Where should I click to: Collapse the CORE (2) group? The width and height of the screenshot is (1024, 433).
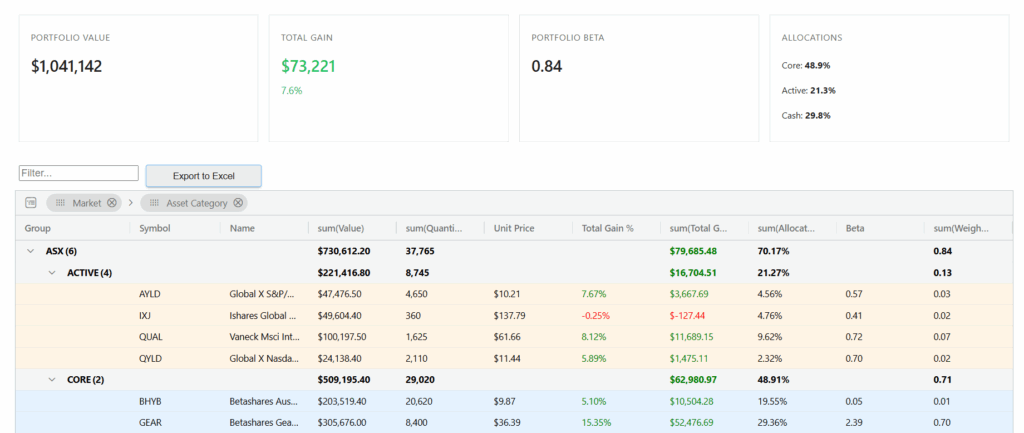point(52,379)
